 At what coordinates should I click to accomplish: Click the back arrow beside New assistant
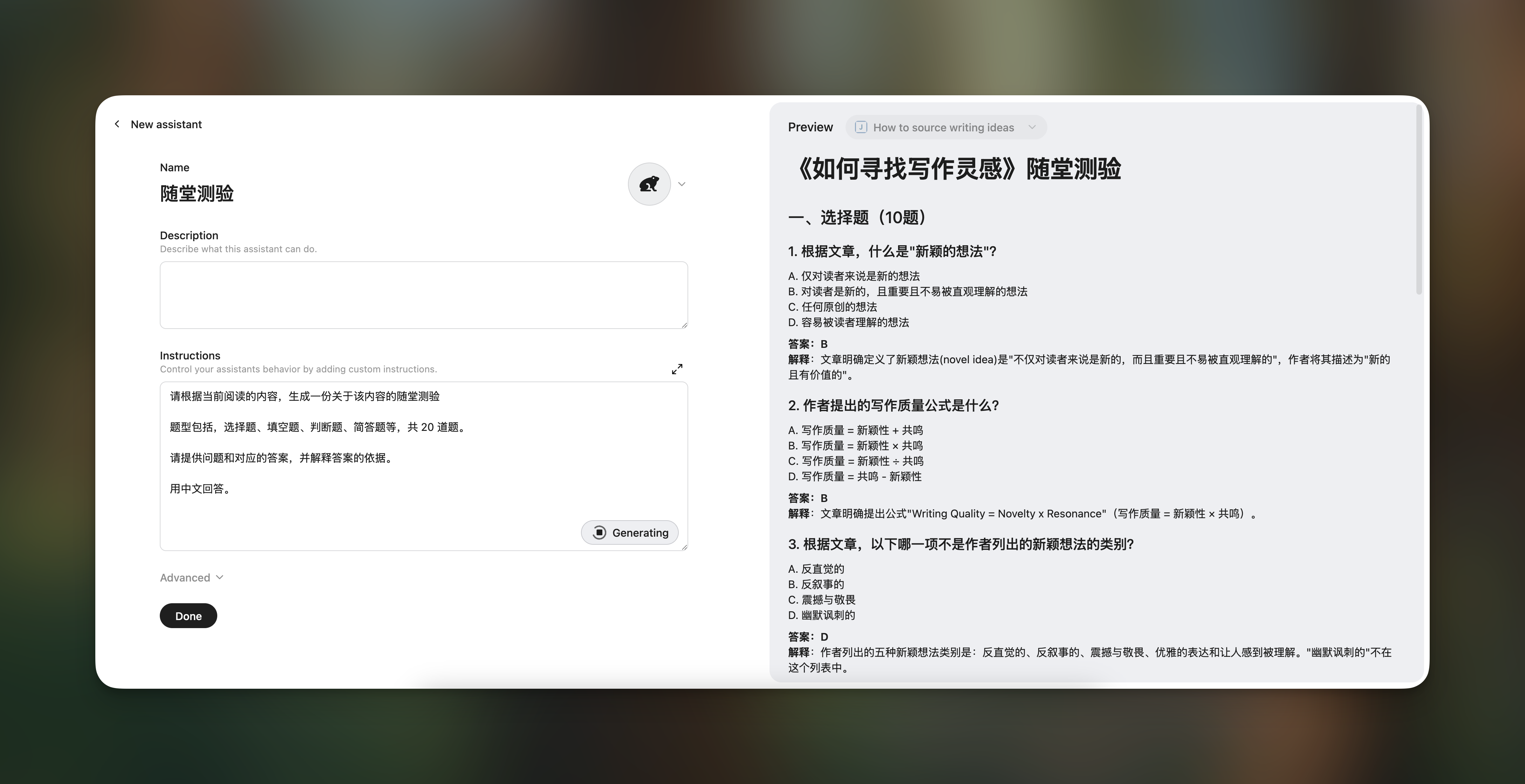117,124
